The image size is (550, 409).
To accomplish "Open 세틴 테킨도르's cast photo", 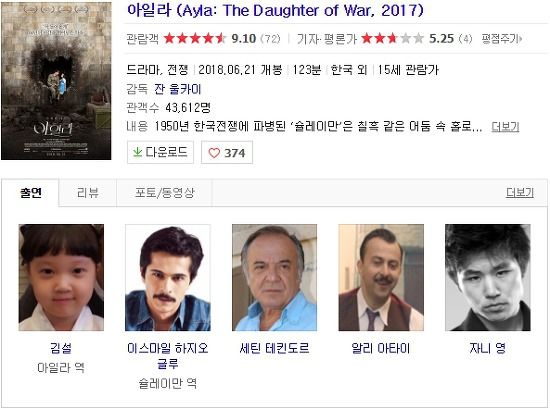I will click(x=274, y=277).
